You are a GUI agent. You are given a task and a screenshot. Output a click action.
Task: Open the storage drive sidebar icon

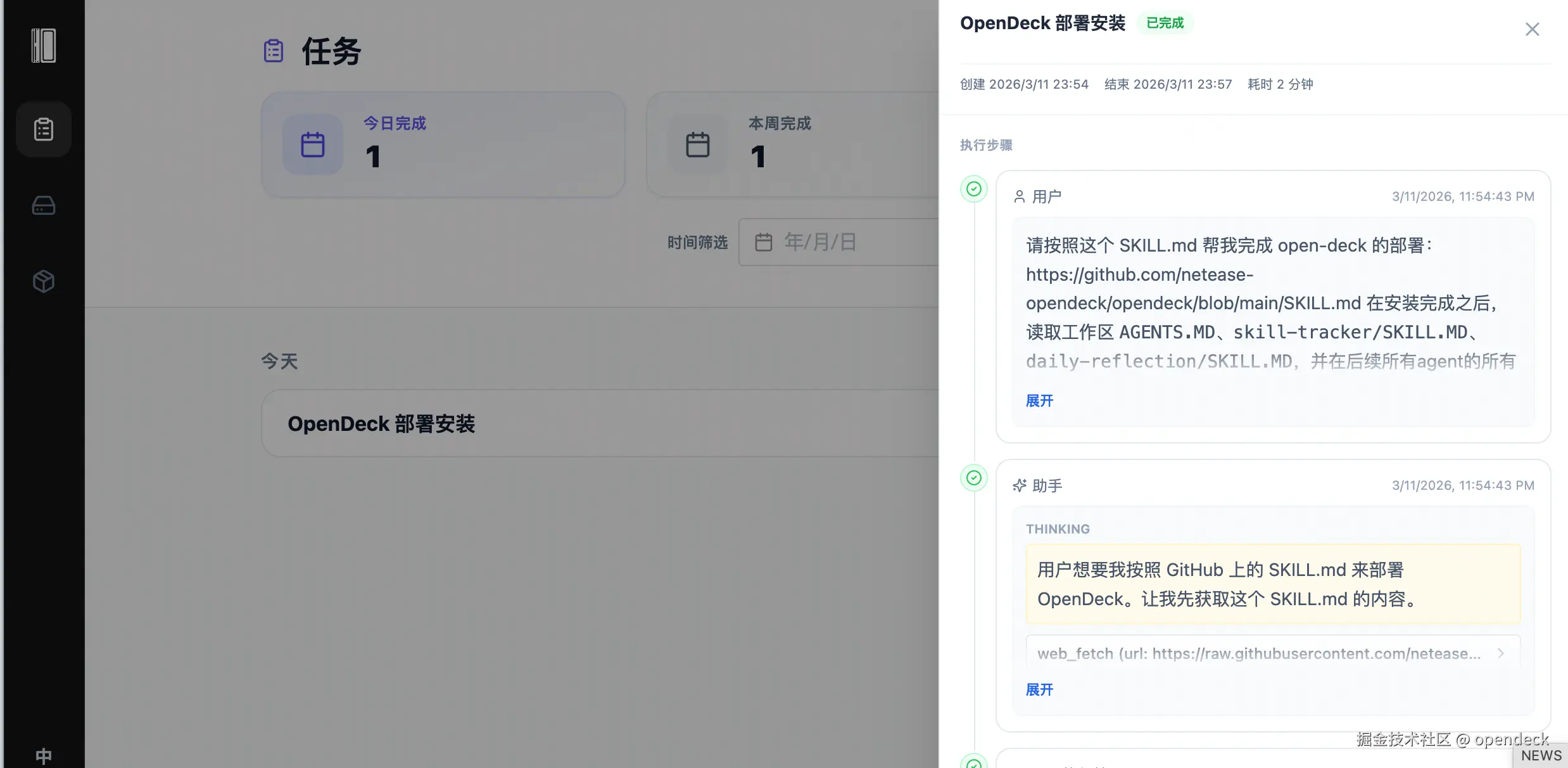[x=44, y=205]
